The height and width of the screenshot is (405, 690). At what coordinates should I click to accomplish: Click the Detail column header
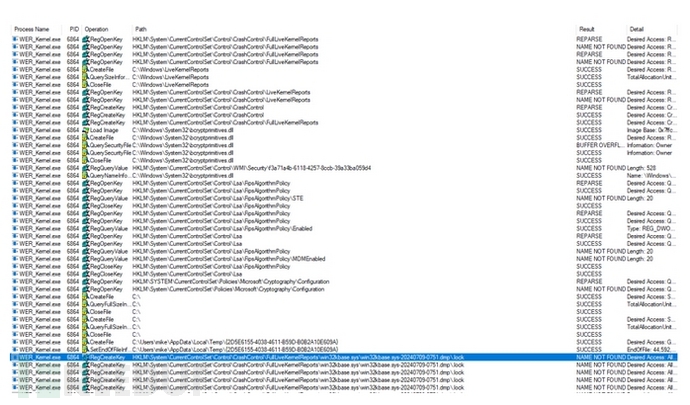click(636, 29)
